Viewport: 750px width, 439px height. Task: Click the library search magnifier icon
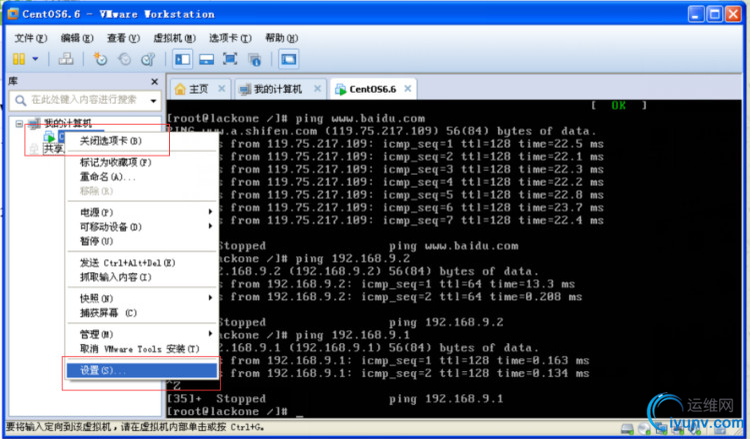point(20,100)
